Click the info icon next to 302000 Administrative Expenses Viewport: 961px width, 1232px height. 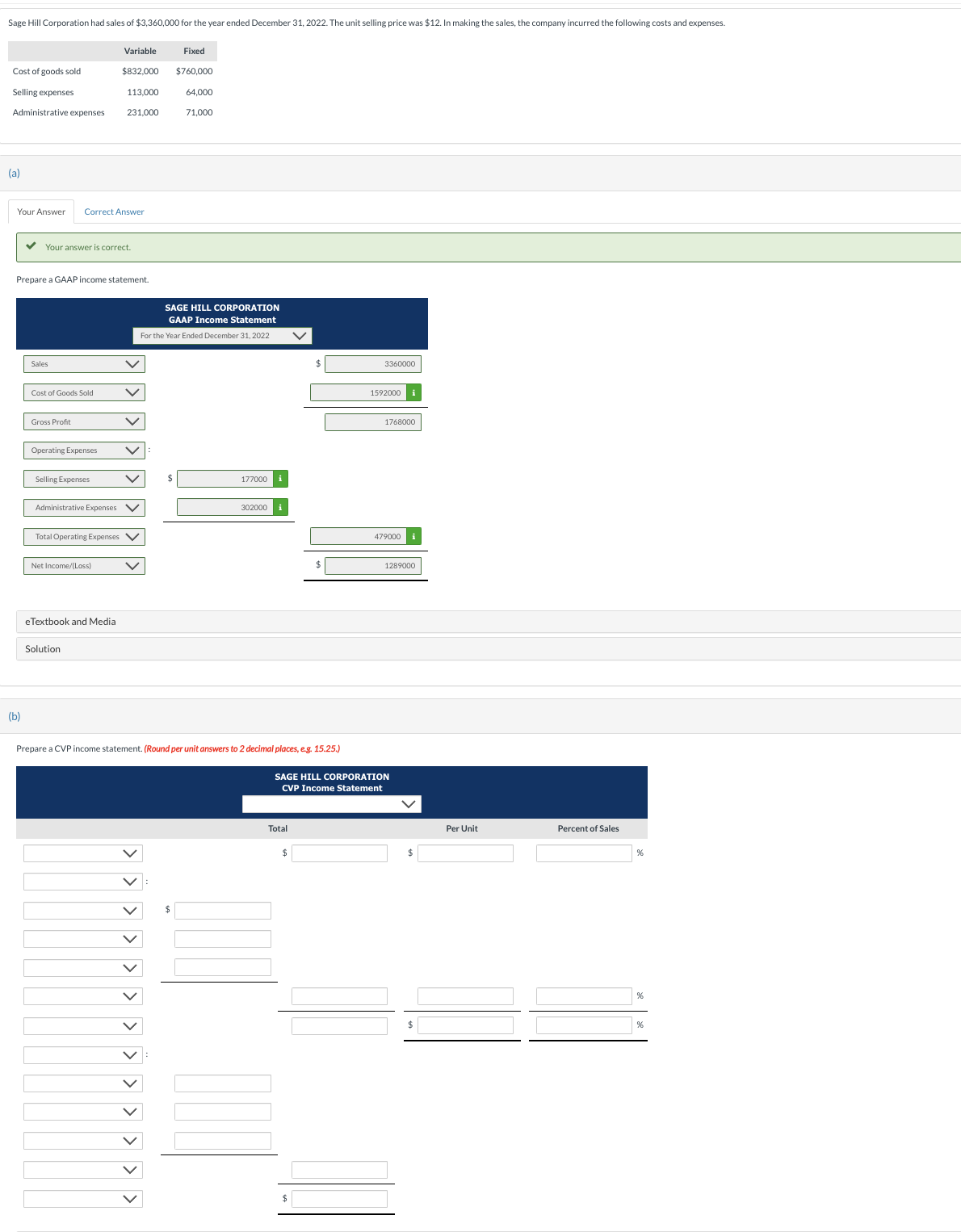point(280,507)
